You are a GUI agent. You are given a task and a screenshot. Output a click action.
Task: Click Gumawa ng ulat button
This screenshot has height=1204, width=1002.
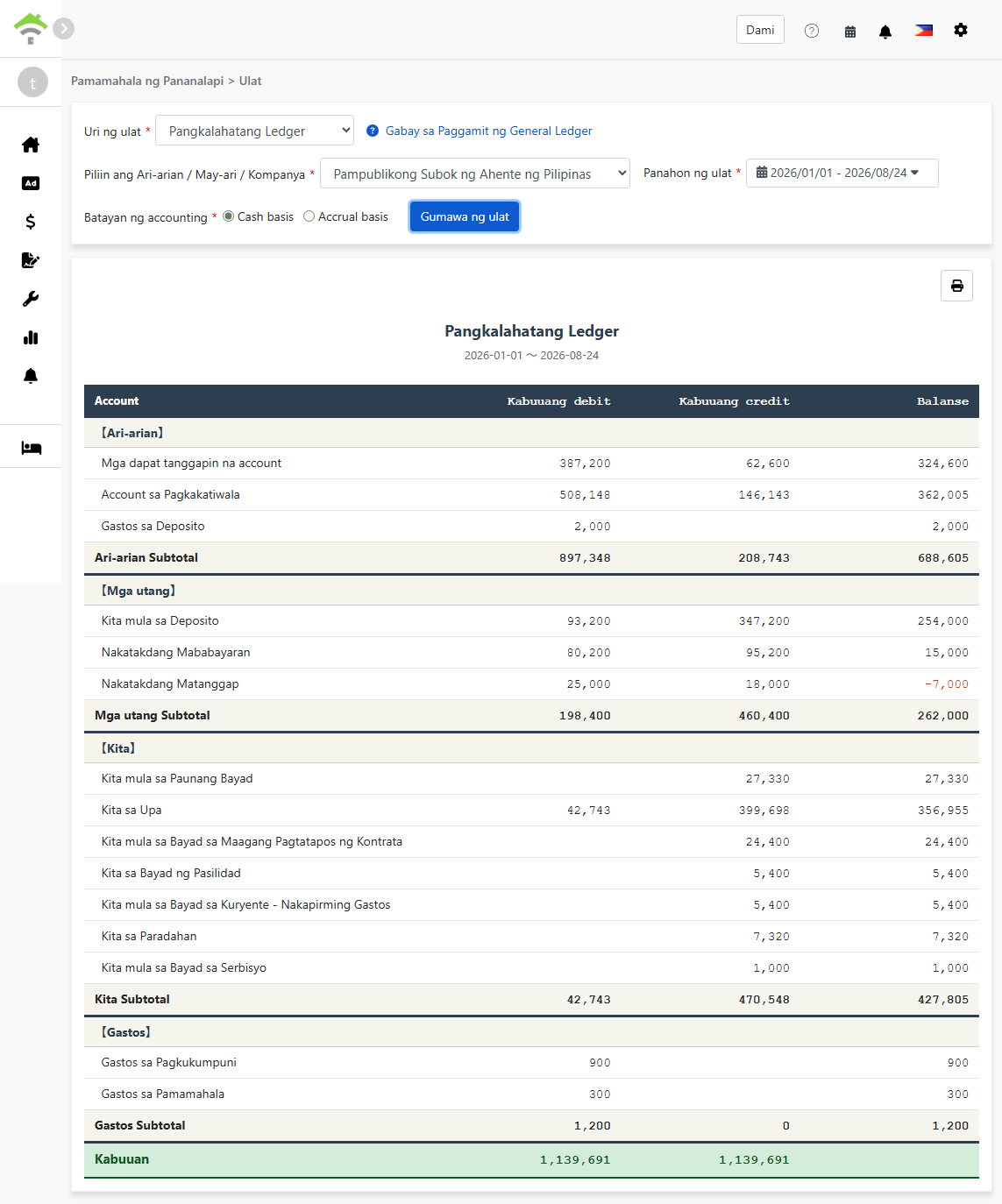click(x=465, y=216)
